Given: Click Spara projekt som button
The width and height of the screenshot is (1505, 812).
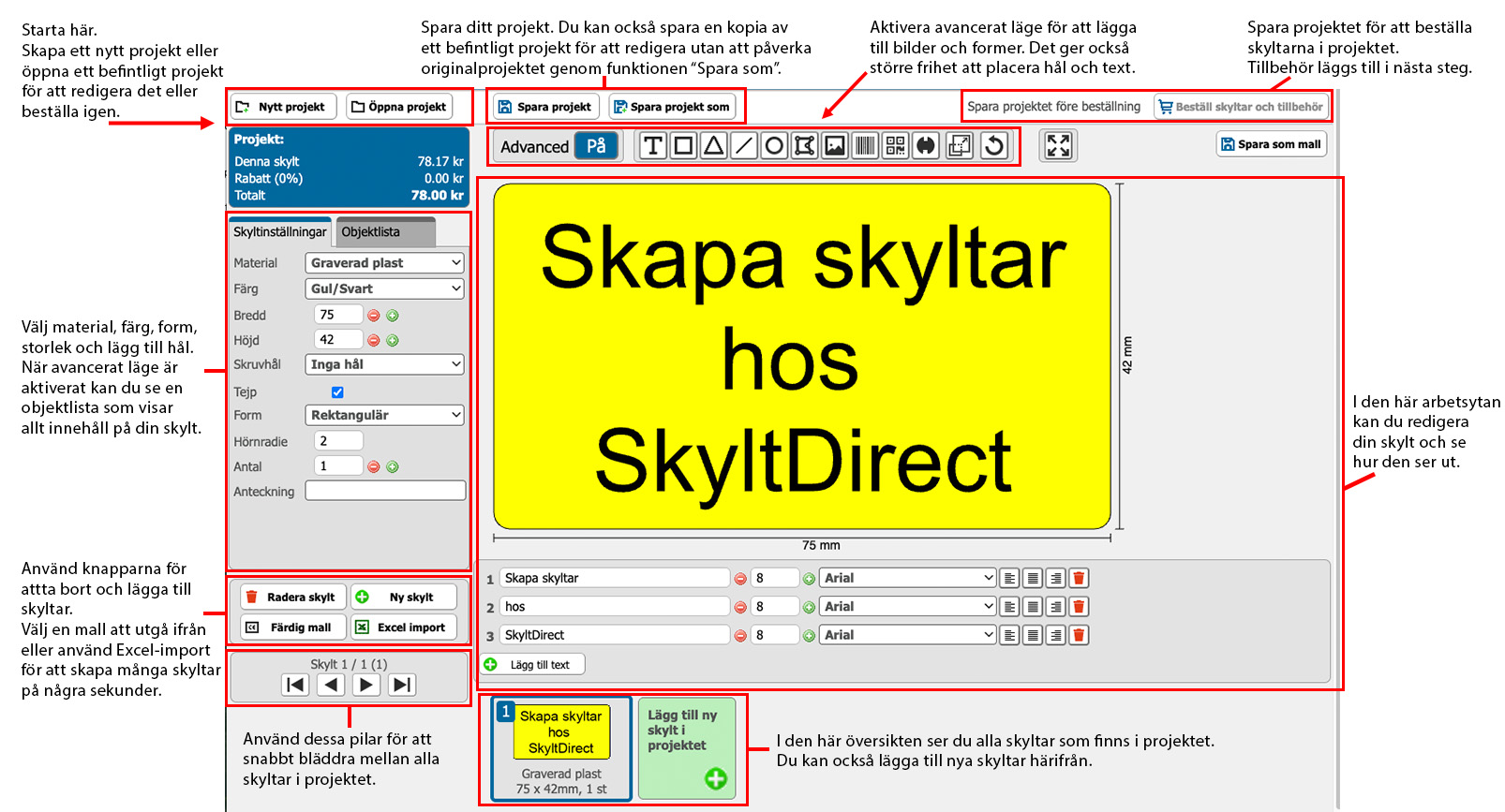Looking at the screenshot, I should click(672, 107).
